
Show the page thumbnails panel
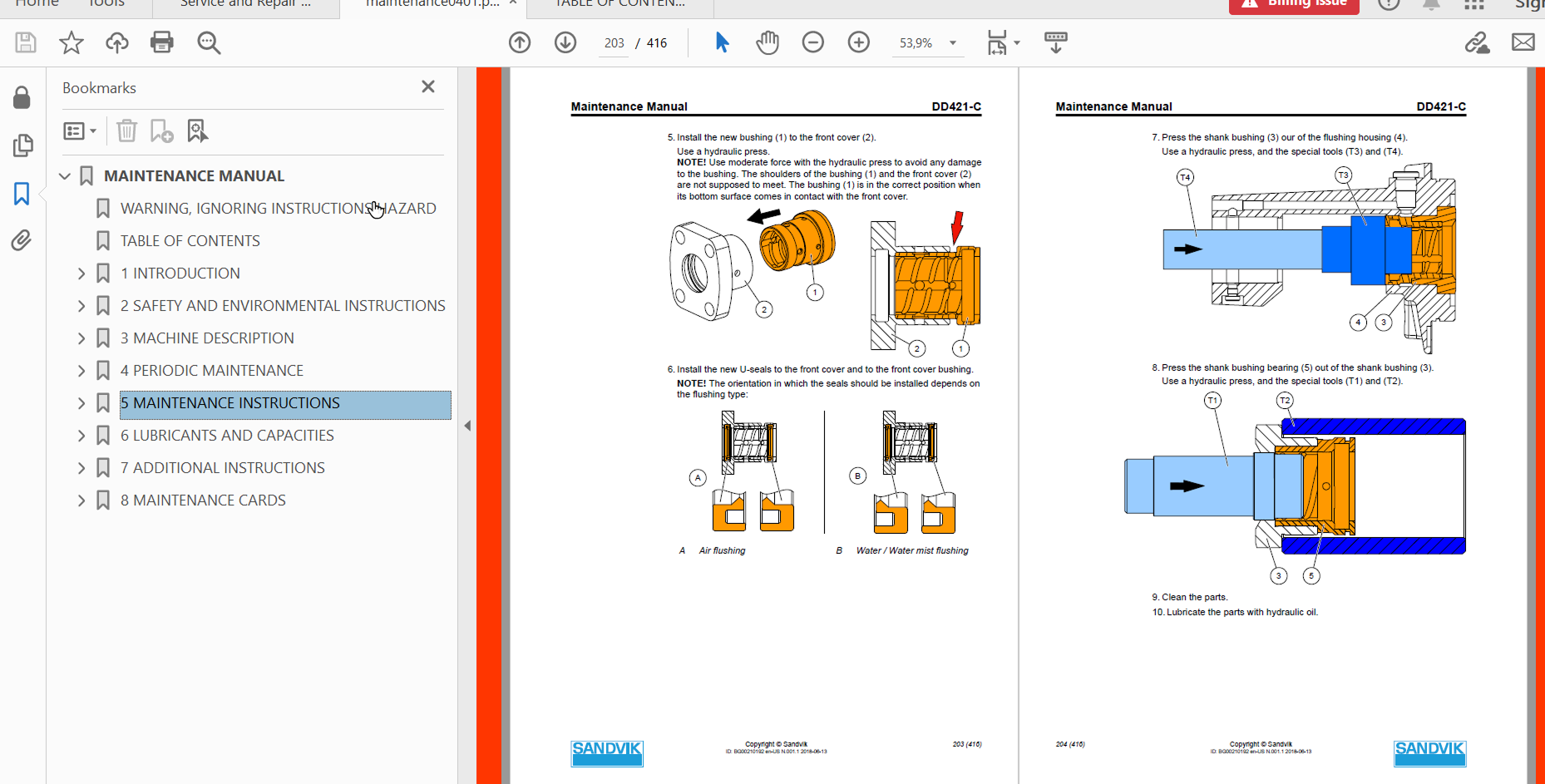[x=22, y=145]
